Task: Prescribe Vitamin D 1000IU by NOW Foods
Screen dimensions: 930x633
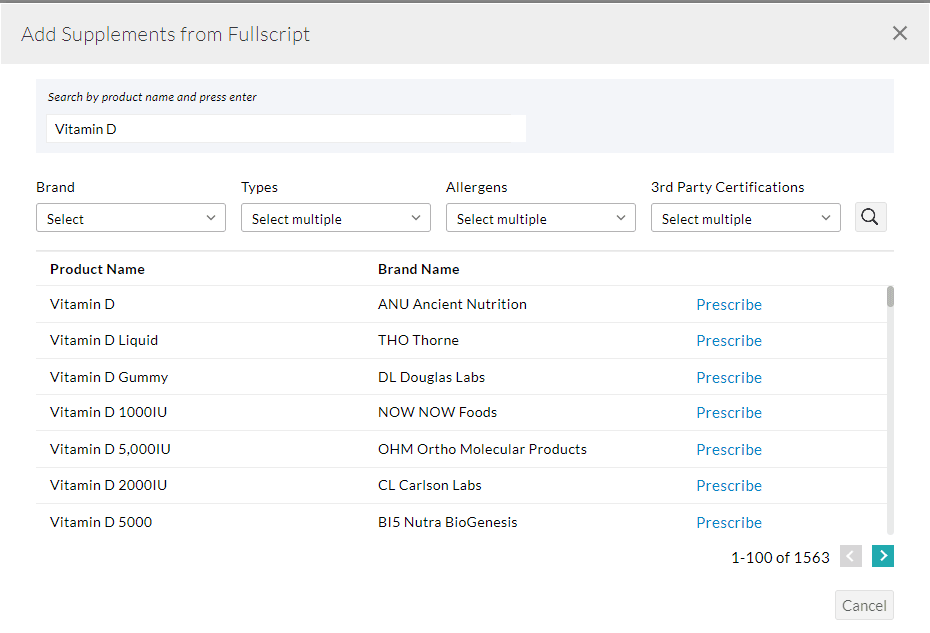Action: (729, 412)
